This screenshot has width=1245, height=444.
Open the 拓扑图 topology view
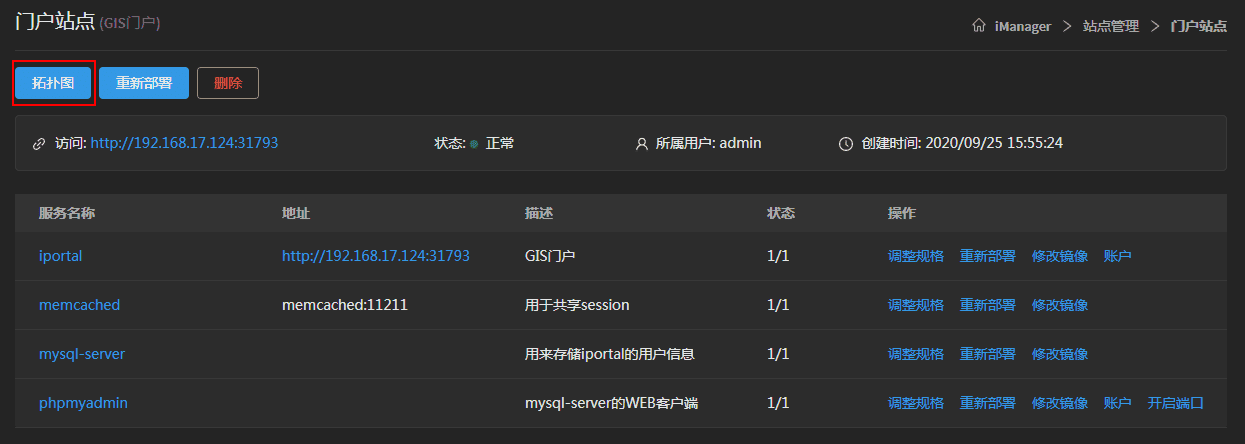click(x=53, y=83)
